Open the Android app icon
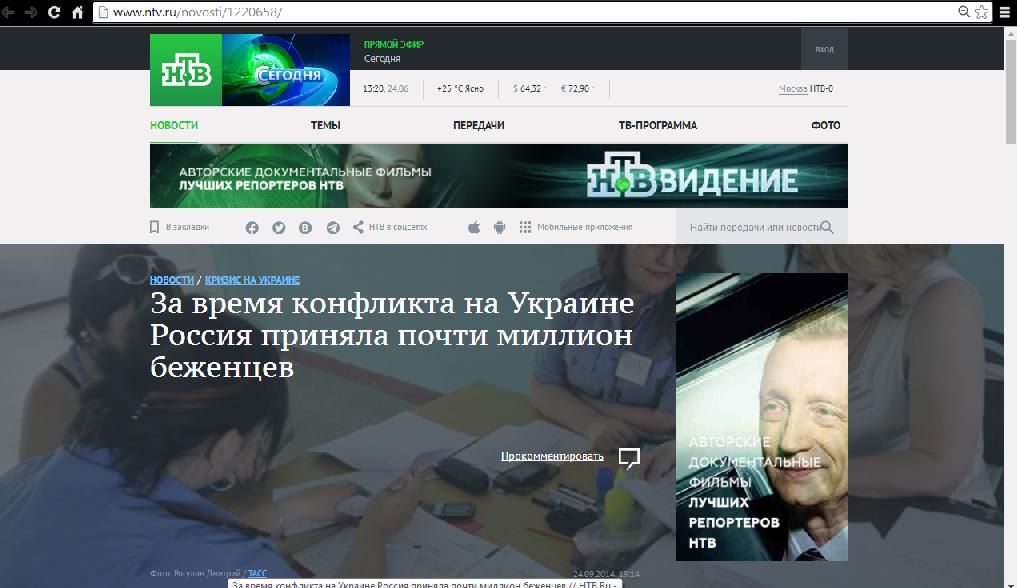This screenshot has width=1017, height=588. pos(499,227)
